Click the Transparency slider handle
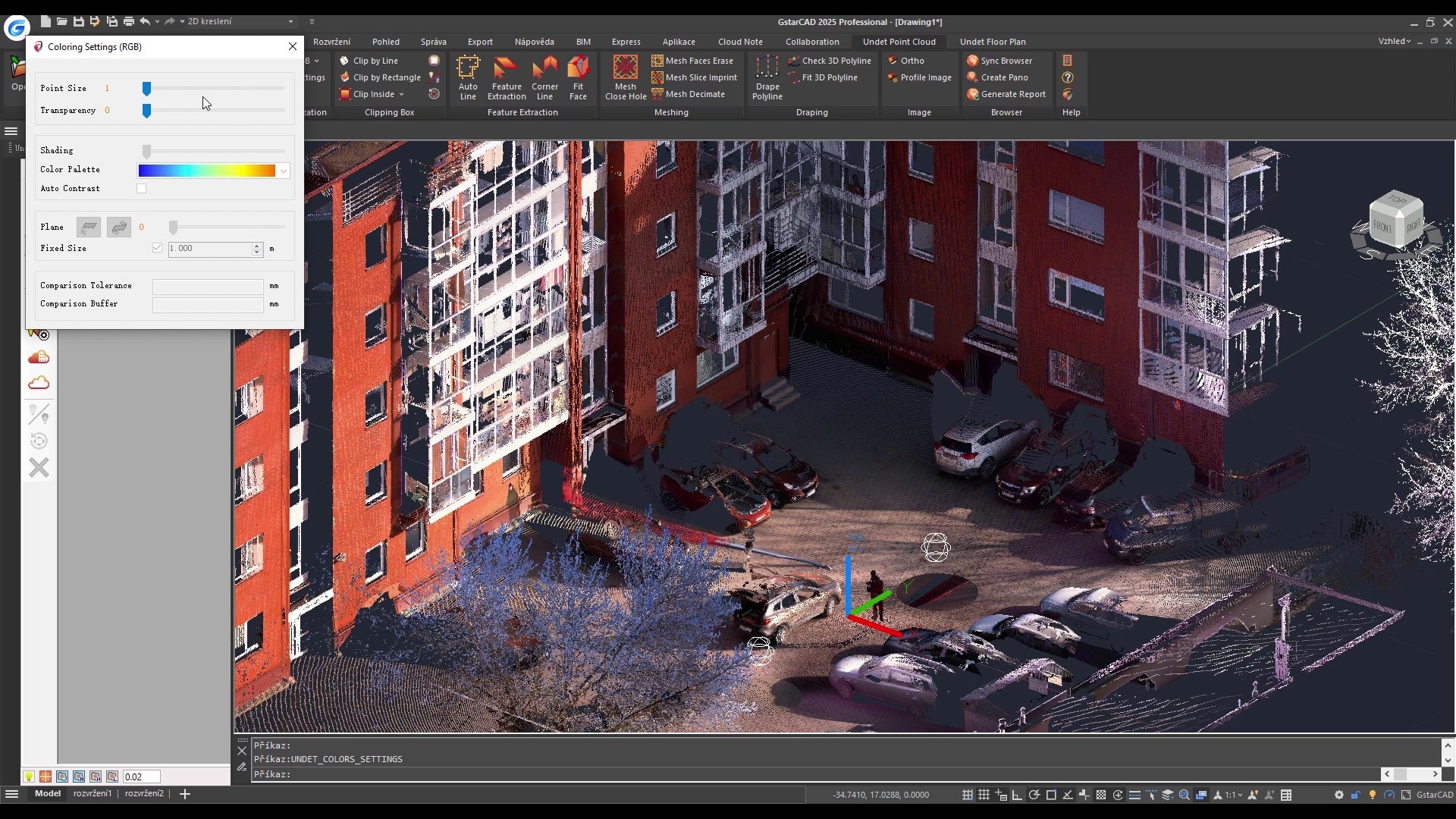This screenshot has height=819, width=1456. tap(147, 111)
